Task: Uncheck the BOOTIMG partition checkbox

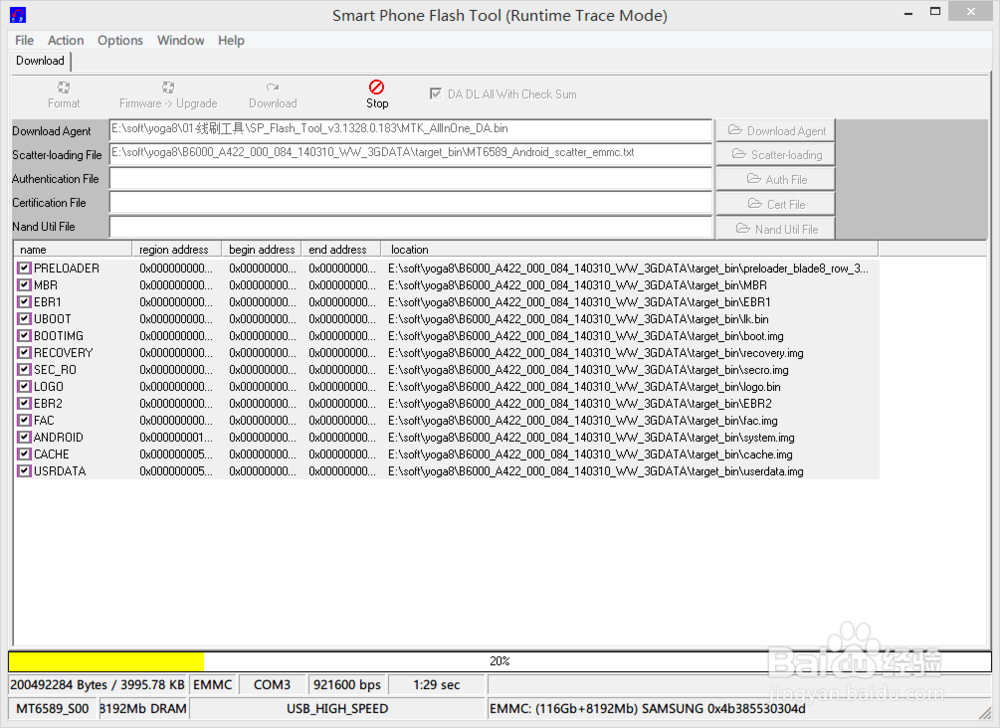Action: point(24,336)
